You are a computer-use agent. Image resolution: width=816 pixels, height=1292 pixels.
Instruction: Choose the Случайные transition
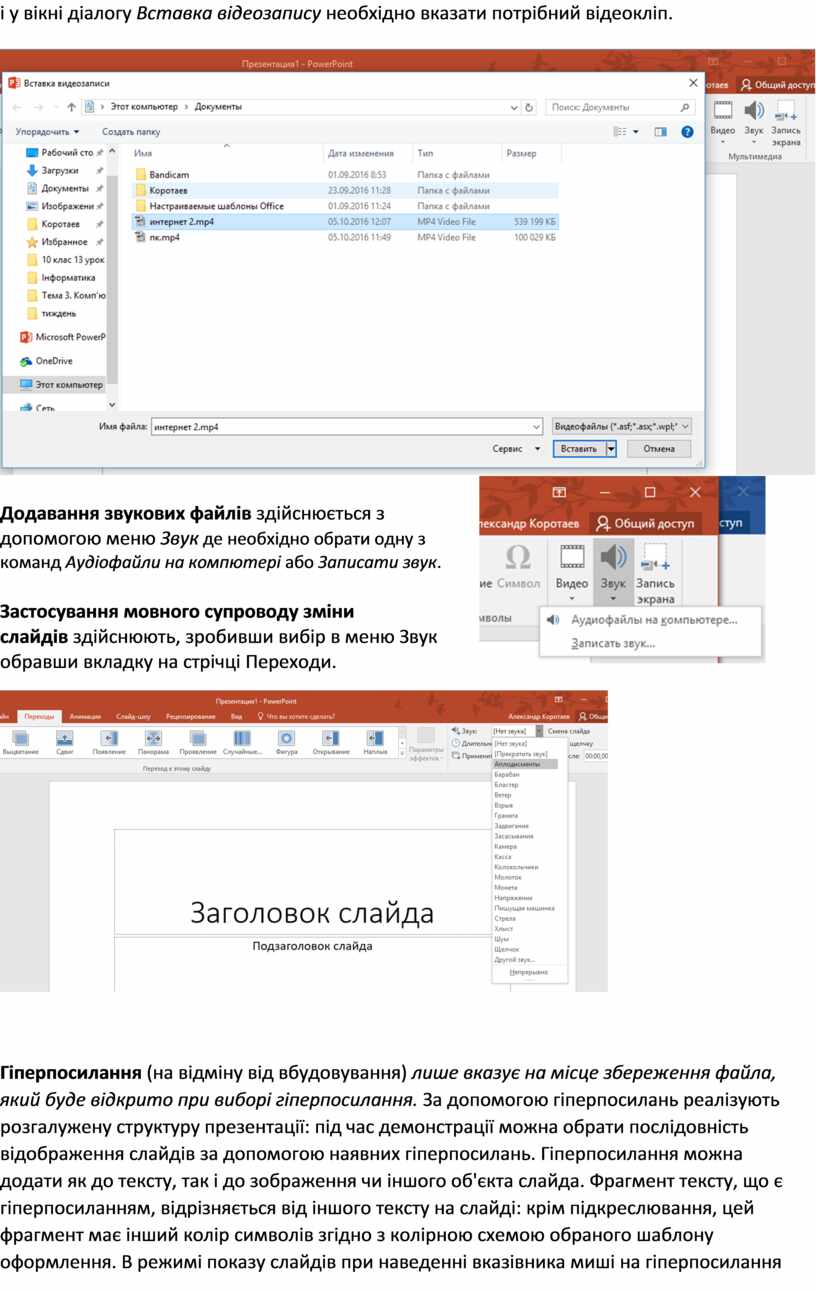point(242,742)
